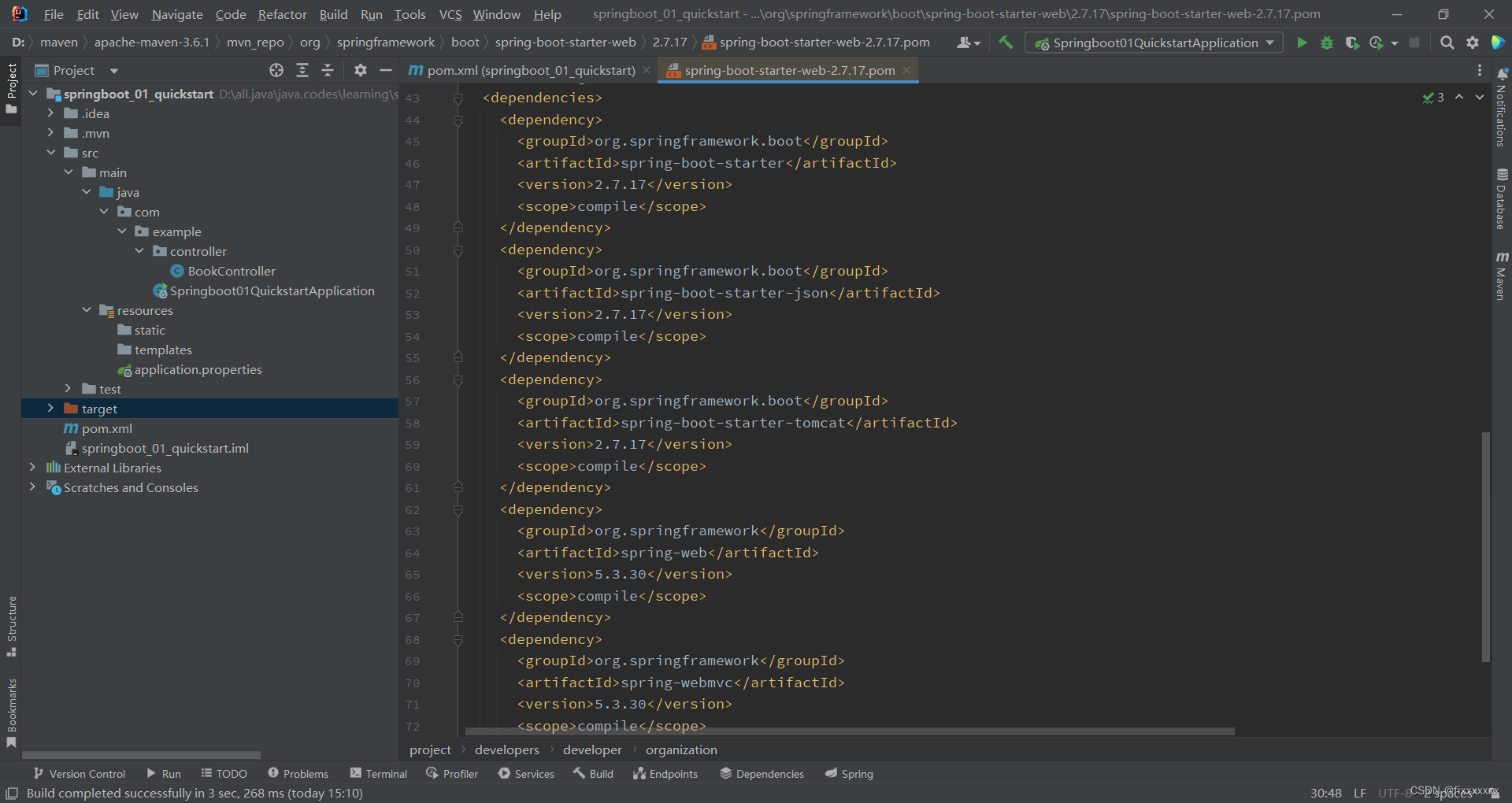
Task: Open the run configuration dropdown
Action: (x=1154, y=43)
